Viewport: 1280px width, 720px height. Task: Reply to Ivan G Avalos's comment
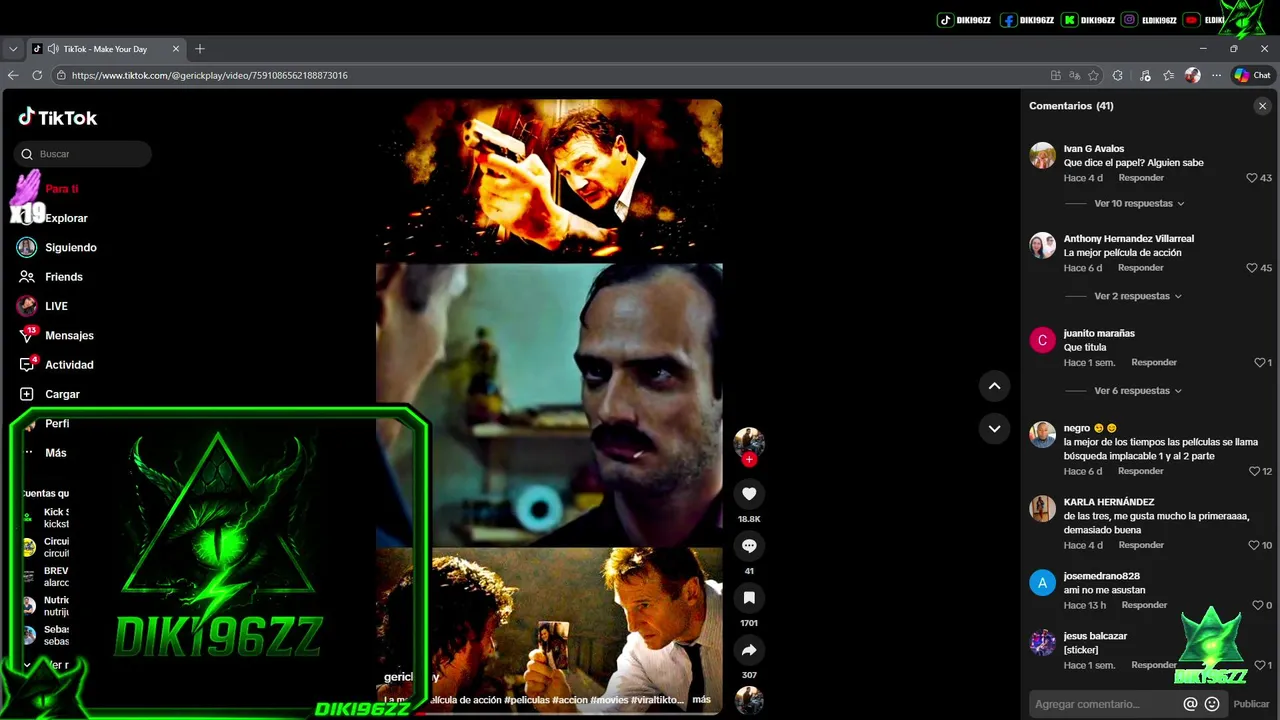tap(1141, 178)
